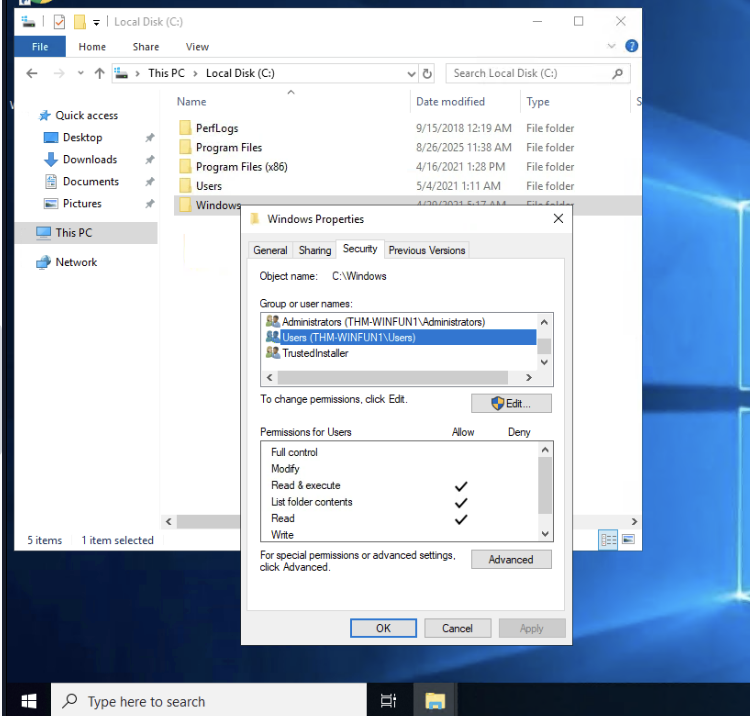This screenshot has height=716, width=750.
Task: Select Users (THM-WINFUN1\Users) entry
Action: point(400,337)
